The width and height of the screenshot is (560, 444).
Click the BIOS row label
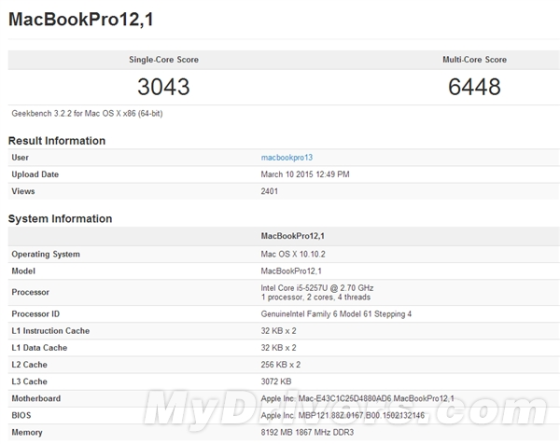(21, 415)
